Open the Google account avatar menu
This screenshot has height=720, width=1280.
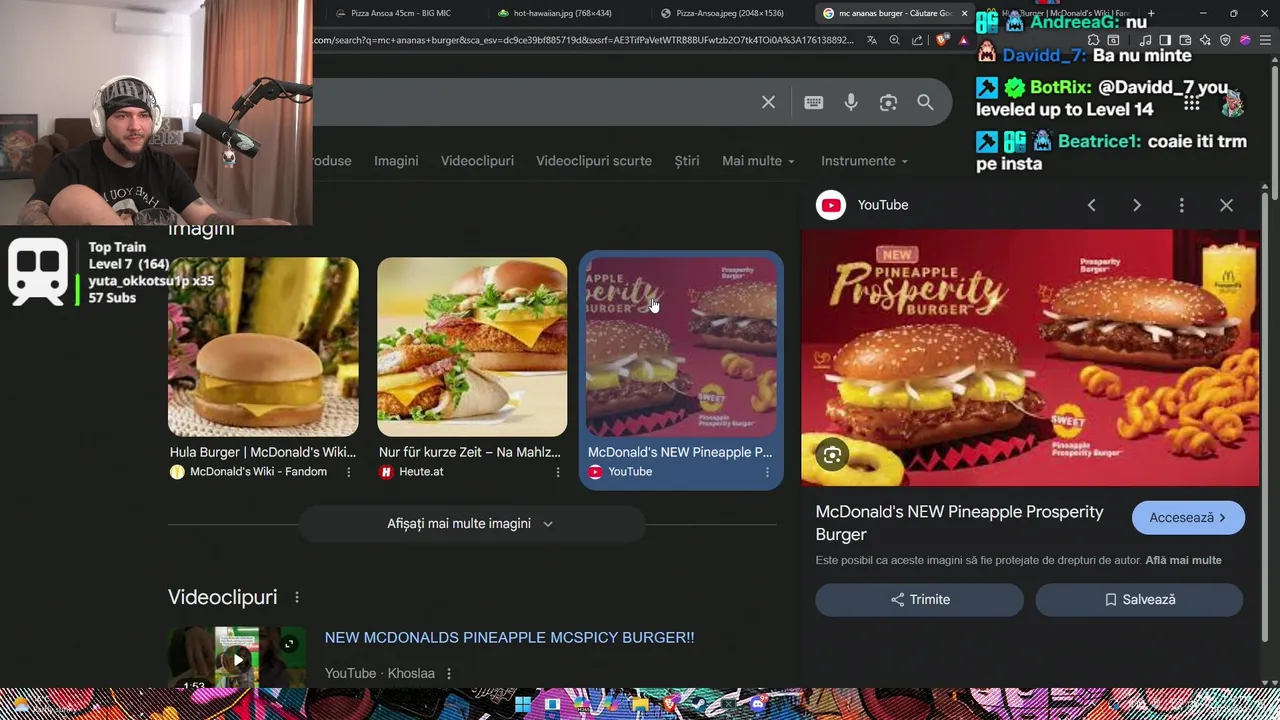pyautogui.click(x=1233, y=103)
